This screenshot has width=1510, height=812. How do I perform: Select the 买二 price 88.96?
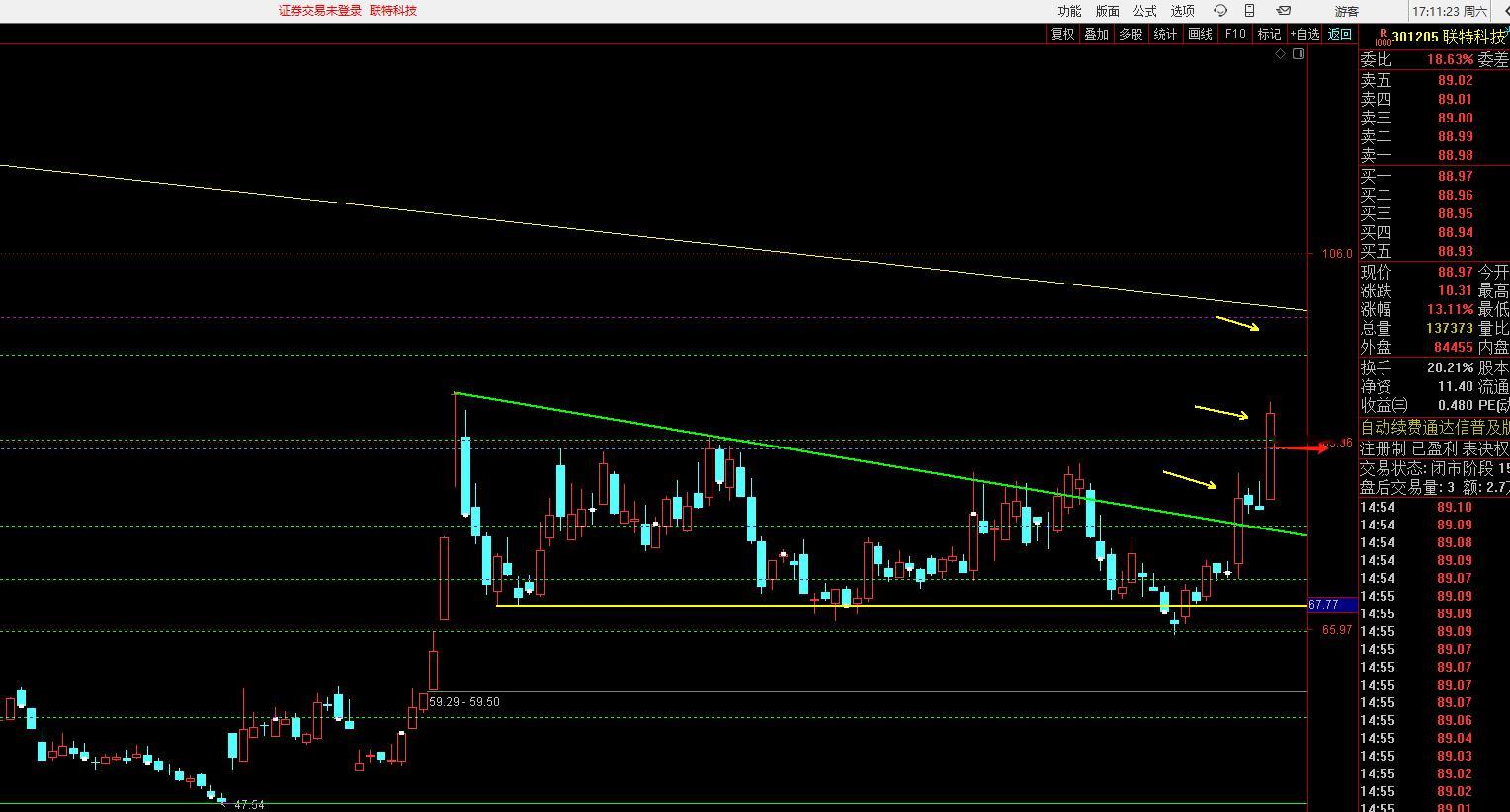click(x=1455, y=195)
